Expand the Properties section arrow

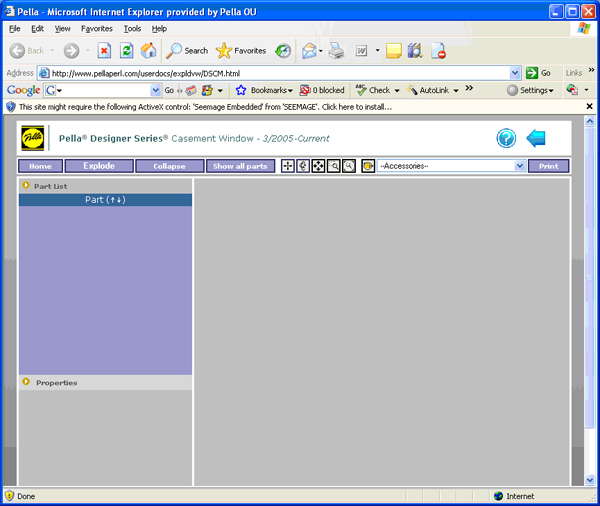coord(26,382)
